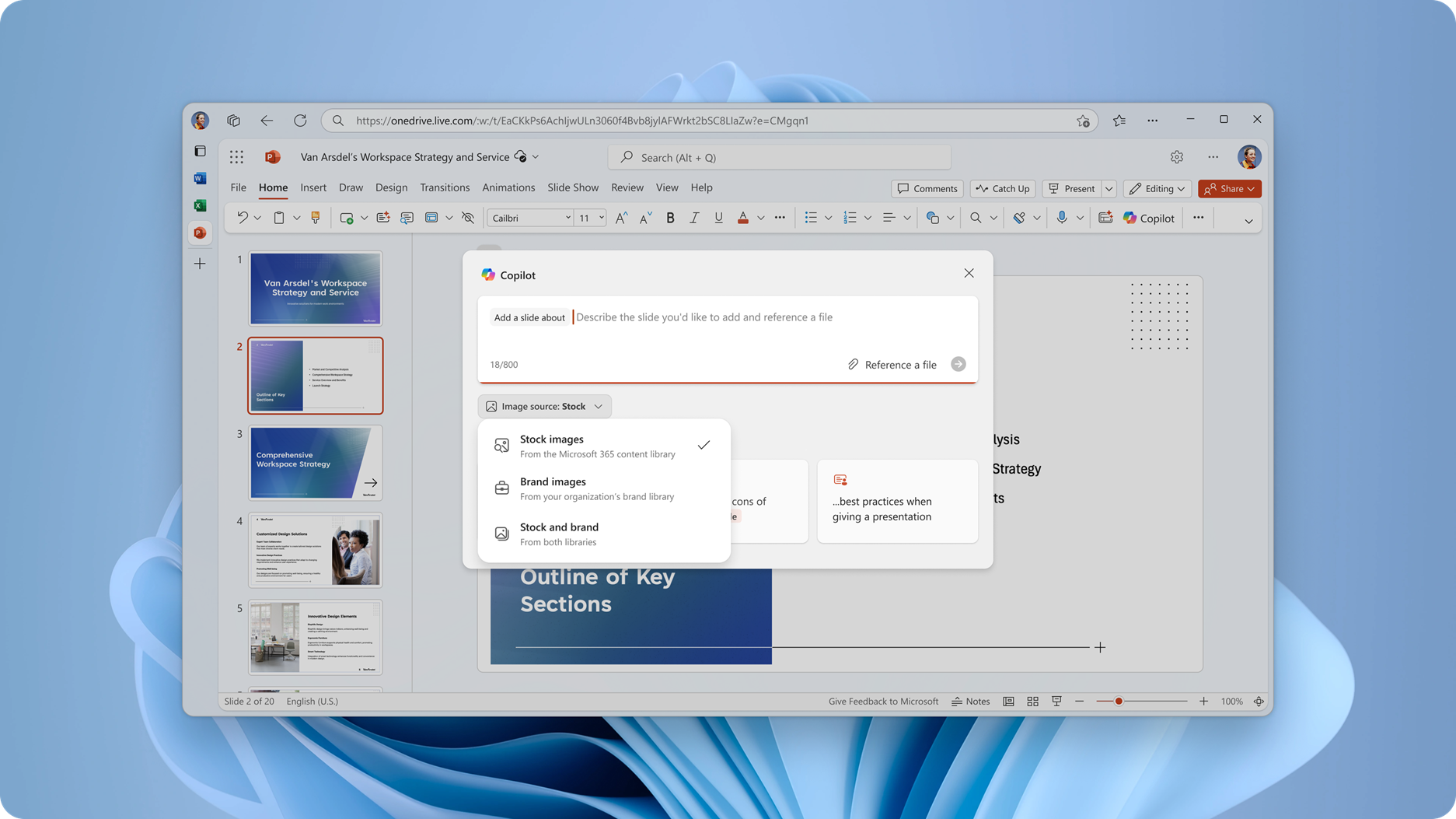Add page to favorites star icon
The width and height of the screenshot is (1456, 819).
click(1083, 121)
